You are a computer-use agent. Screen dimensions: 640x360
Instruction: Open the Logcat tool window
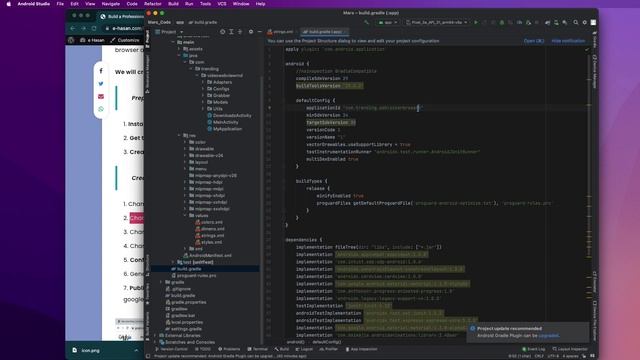pyautogui.click(x=304, y=349)
